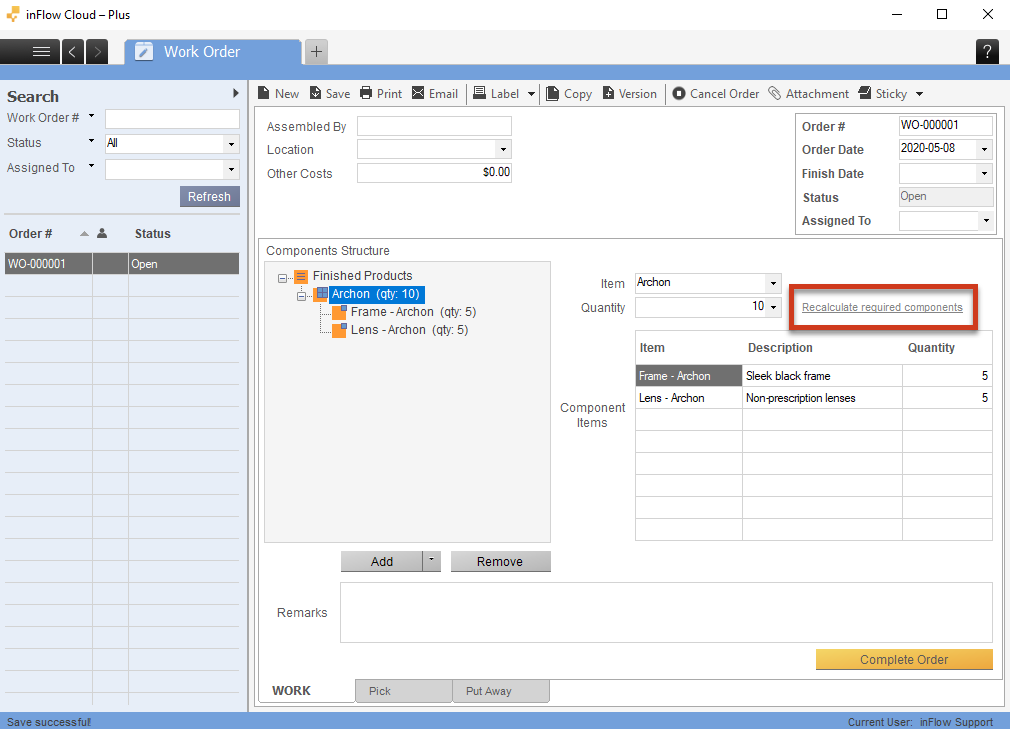Switch to the Pick tab
This screenshot has height=729, width=1010.
click(403, 691)
